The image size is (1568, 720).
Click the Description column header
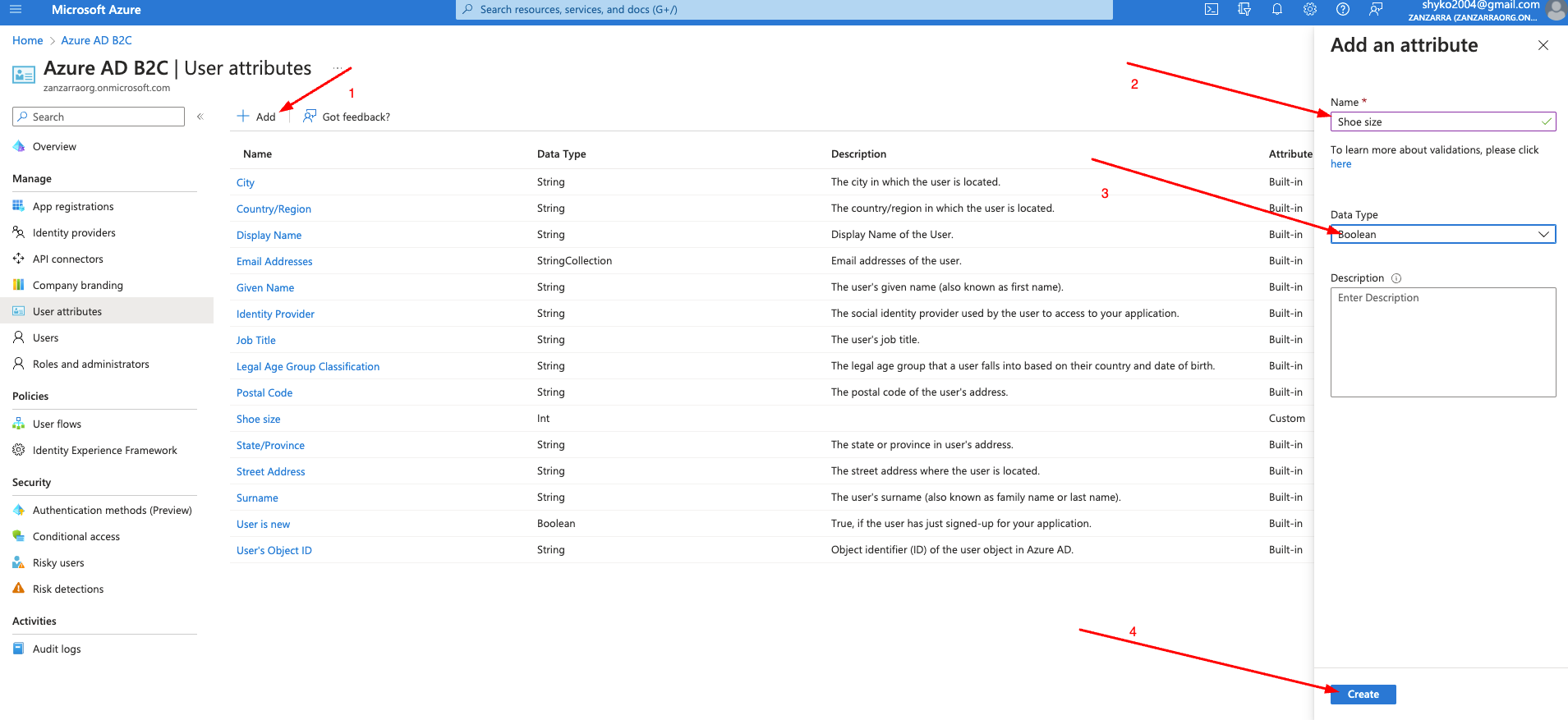858,154
